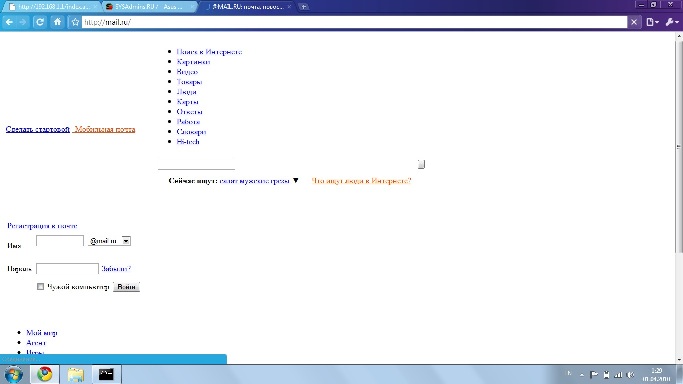Close the 192.168 tab with its X
The width and height of the screenshot is (683, 384).
(x=95, y=7)
